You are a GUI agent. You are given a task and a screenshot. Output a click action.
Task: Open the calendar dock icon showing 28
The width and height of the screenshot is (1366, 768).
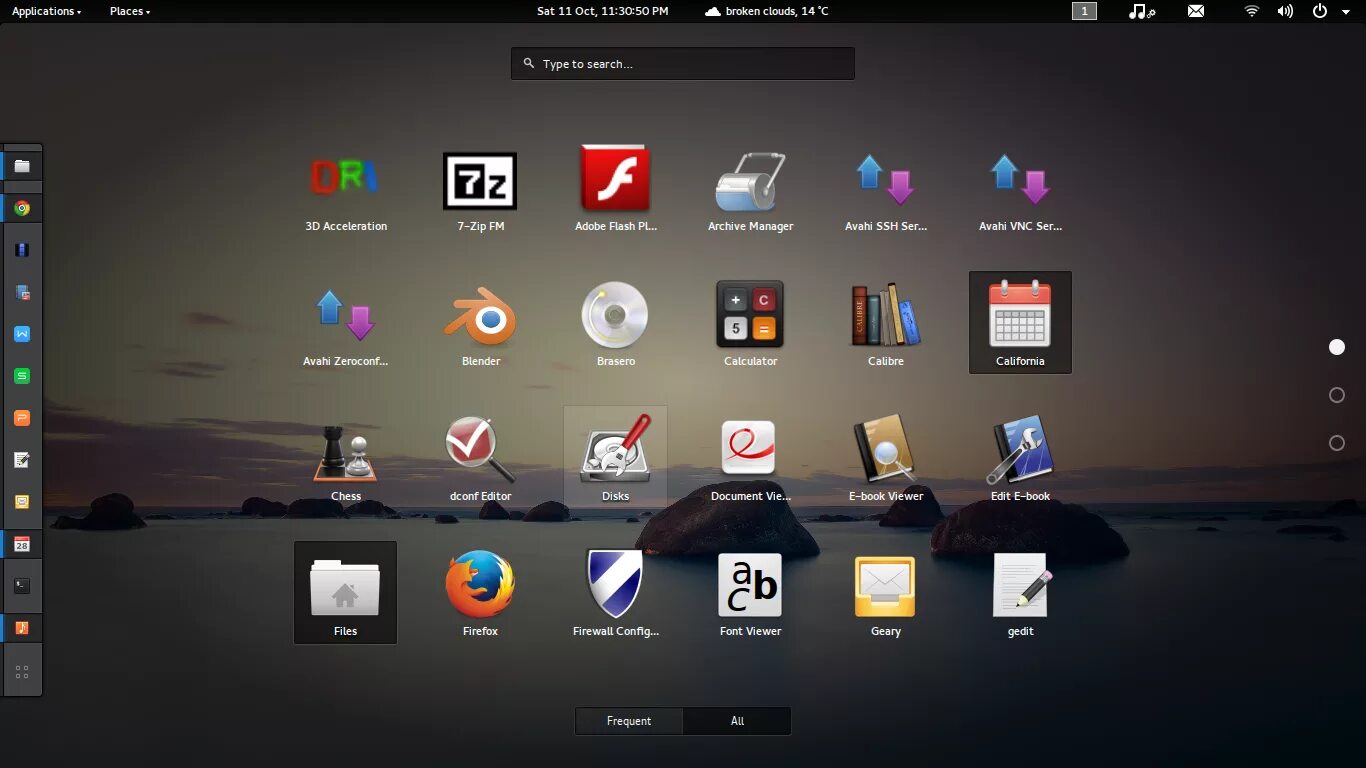(x=22, y=544)
